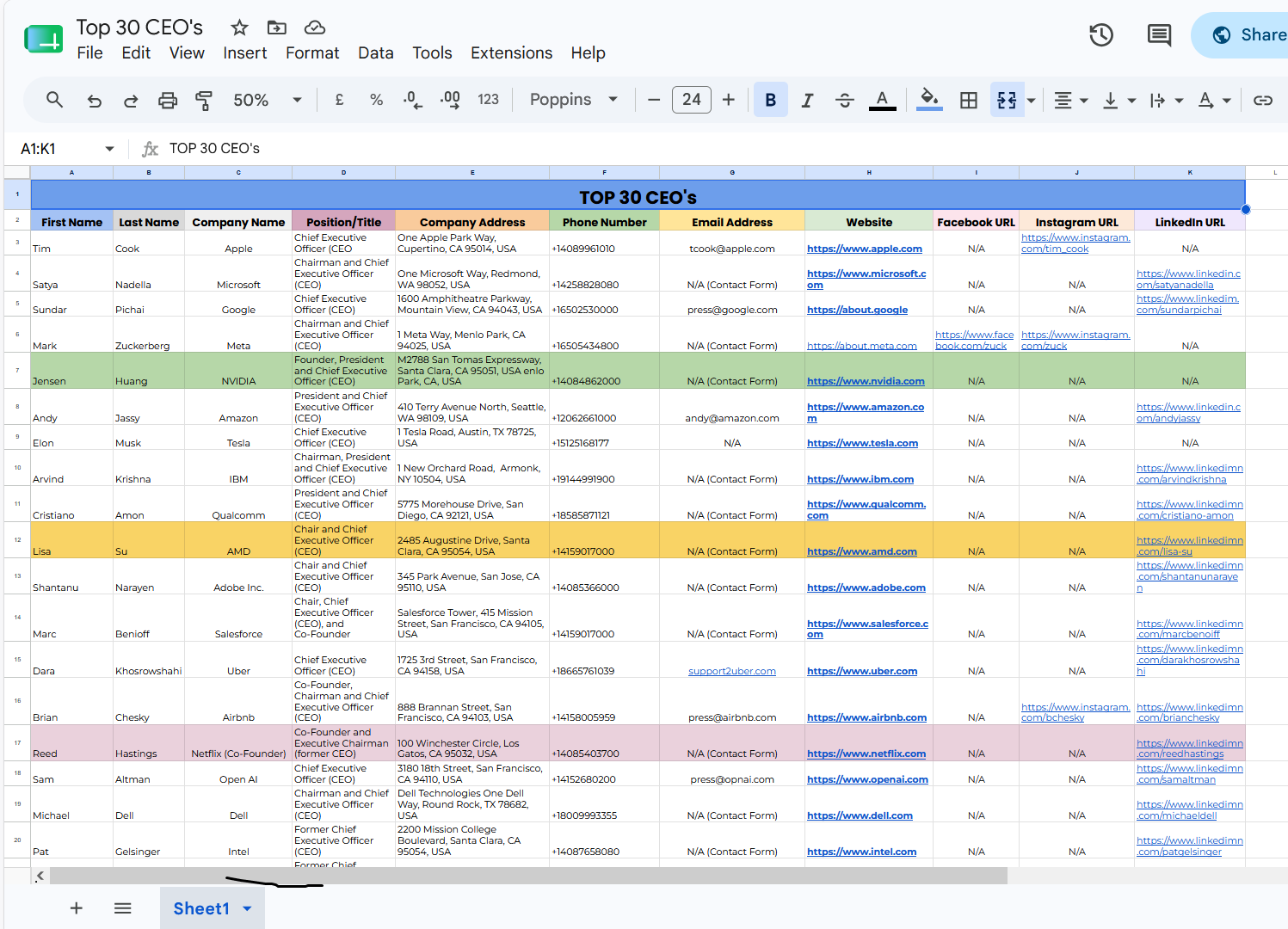This screenshot has height=929, width=1288.
Task: Open the borders tool
Action: pos(969,100)
